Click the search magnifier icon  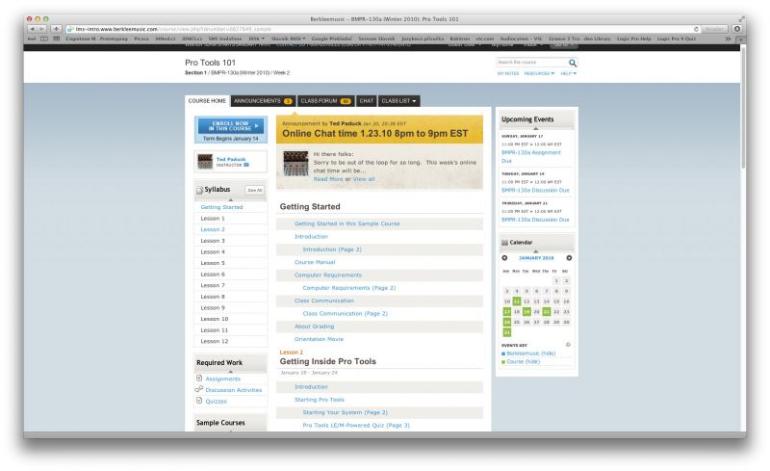pos(573,63)
